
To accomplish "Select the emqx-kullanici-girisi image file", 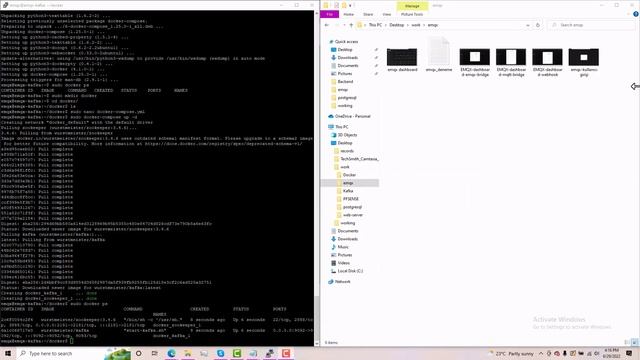I will [x=584, y=62].
